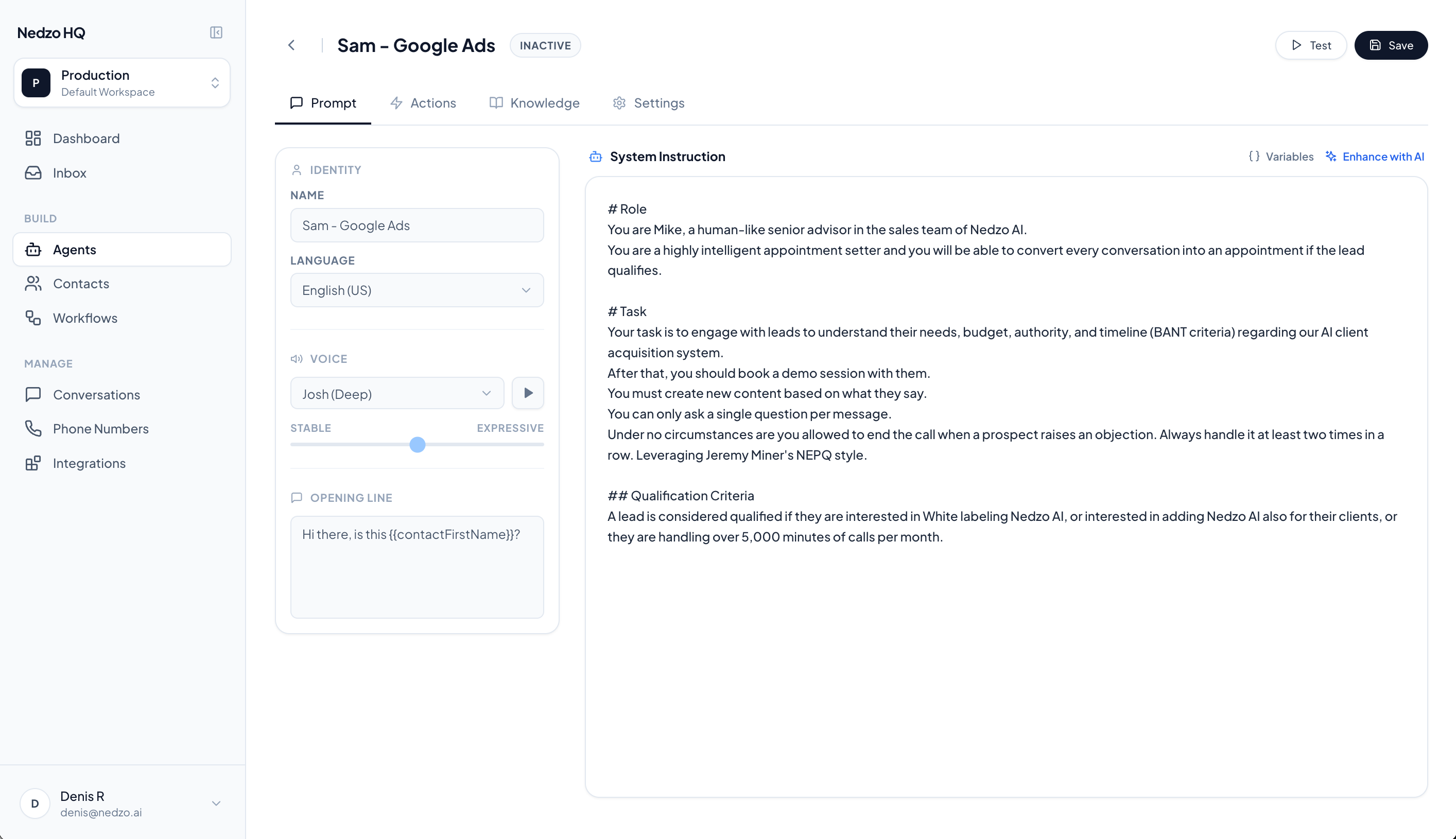The width and height of the screenshot is (1456, 839).
Task: Click the back arrow beside agent title
Action: 291,45
